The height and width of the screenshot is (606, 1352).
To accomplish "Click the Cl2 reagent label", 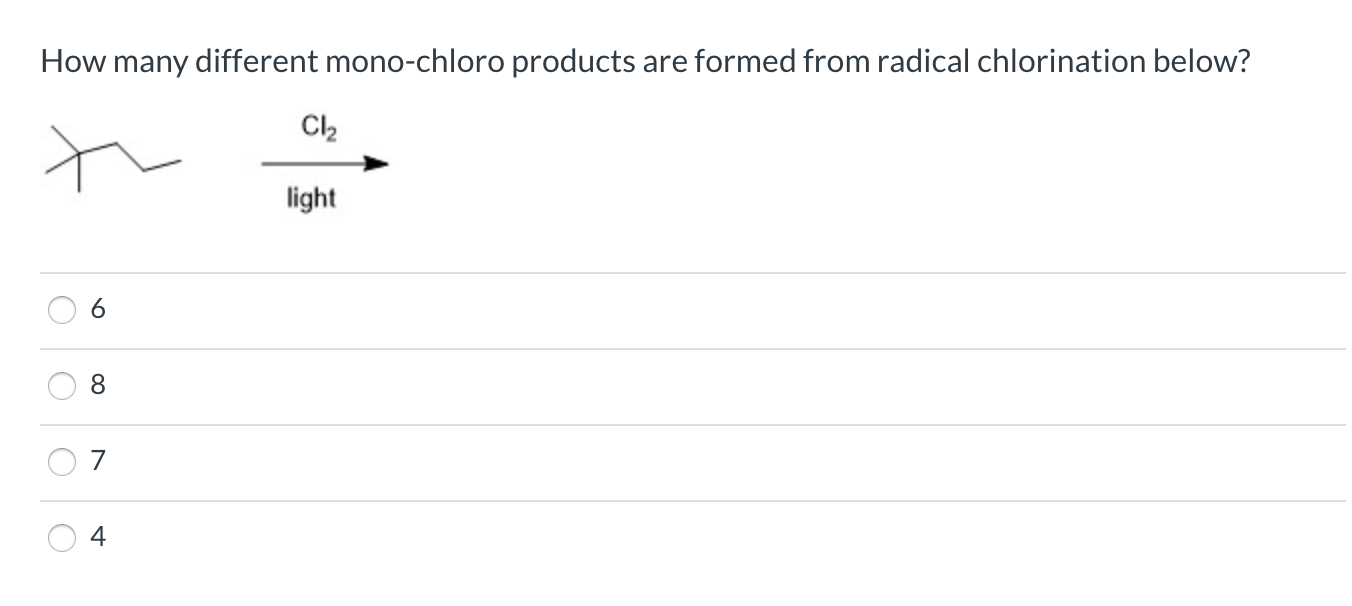I will tap(318, 126).
